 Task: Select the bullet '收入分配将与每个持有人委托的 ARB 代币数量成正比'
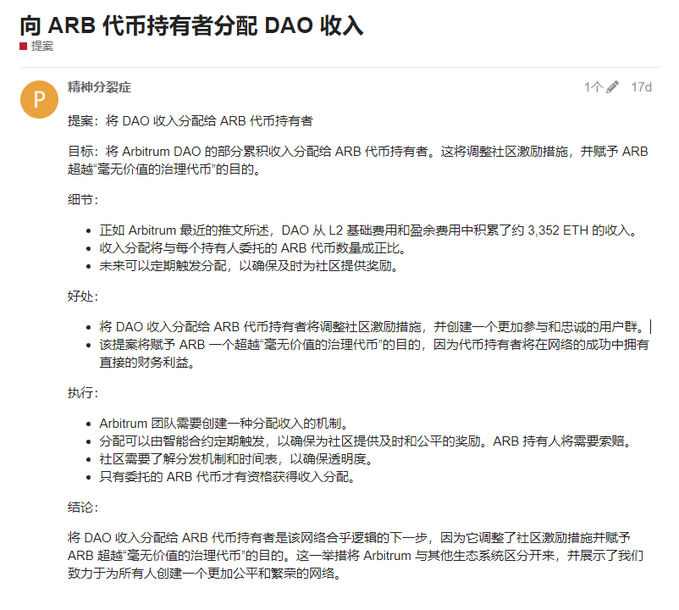click(253, 248)
